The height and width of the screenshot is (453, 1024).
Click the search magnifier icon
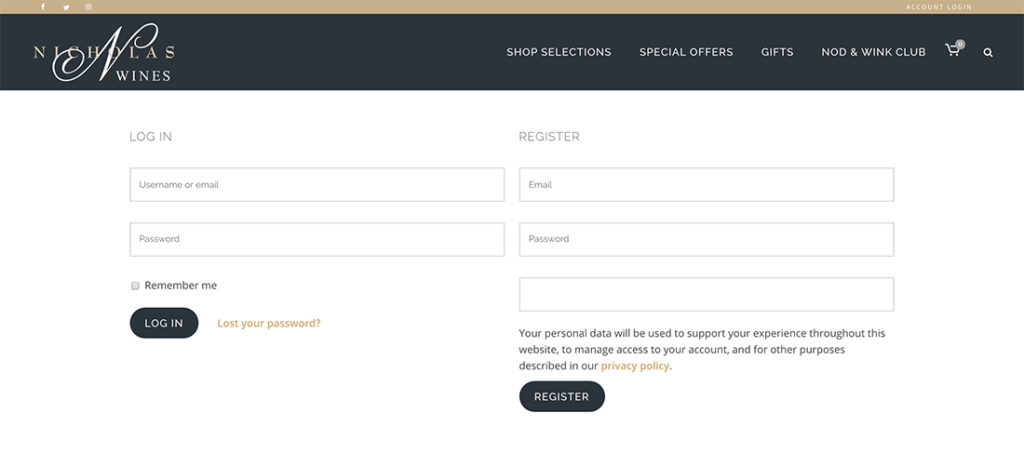[988, 52]
